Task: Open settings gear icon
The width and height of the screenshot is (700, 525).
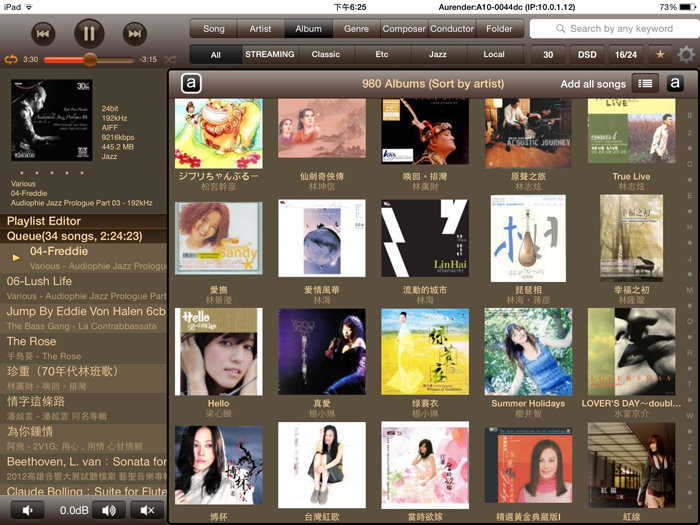Action: 686,54
